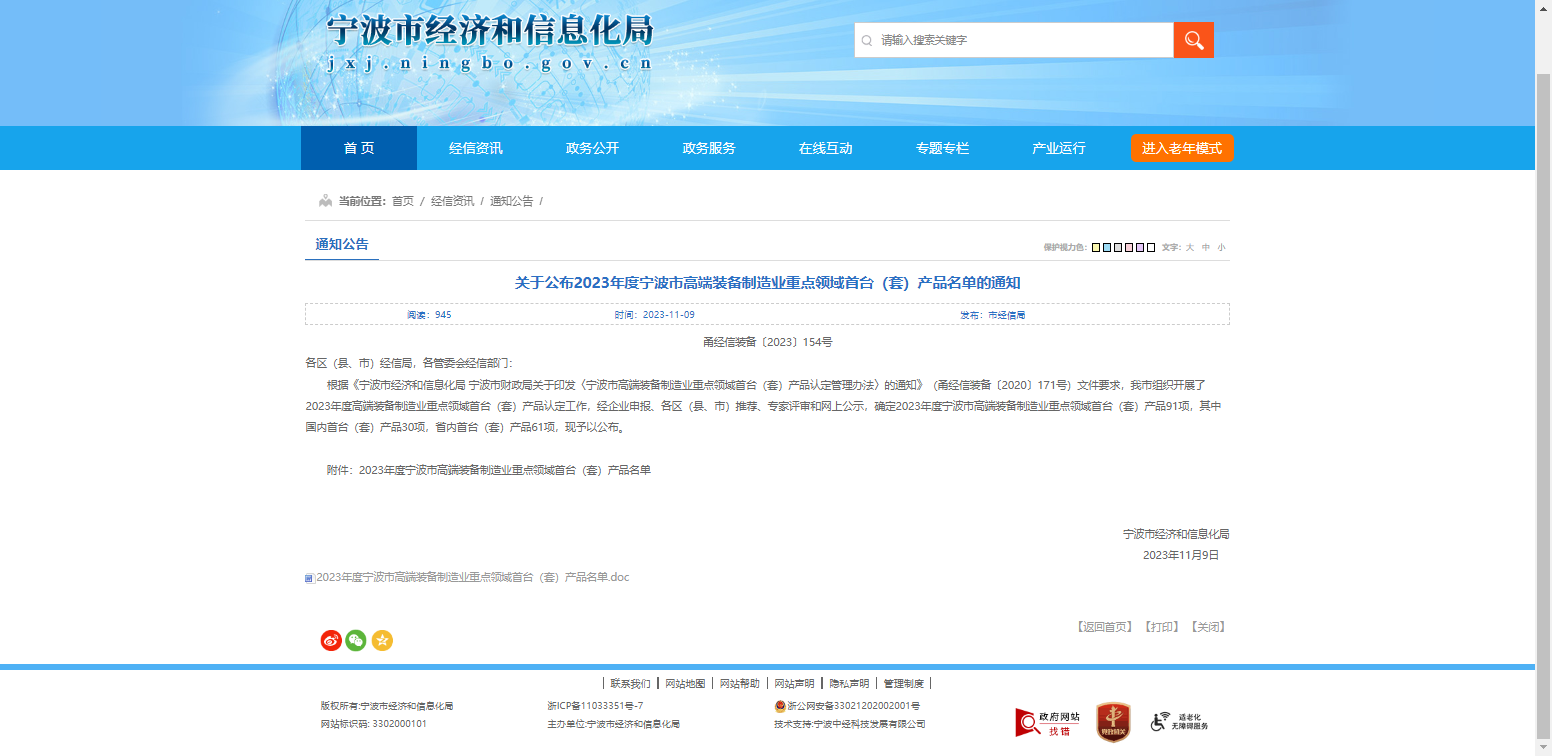Share the notice via the Weibo icon
1552x756 pixels.
coord(331,640)
